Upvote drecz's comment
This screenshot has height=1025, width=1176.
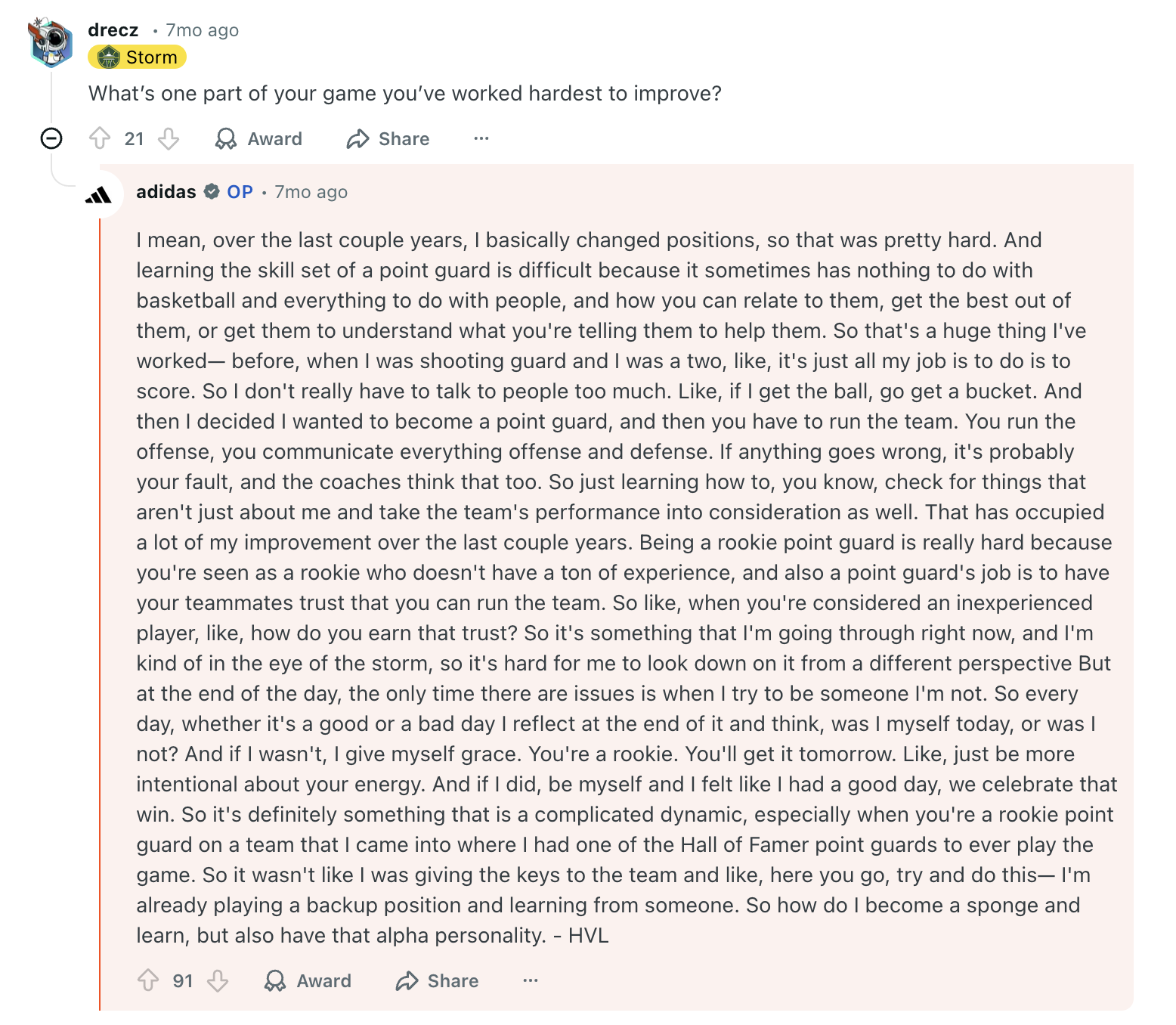pyautogui.click(x=100, y=138)
